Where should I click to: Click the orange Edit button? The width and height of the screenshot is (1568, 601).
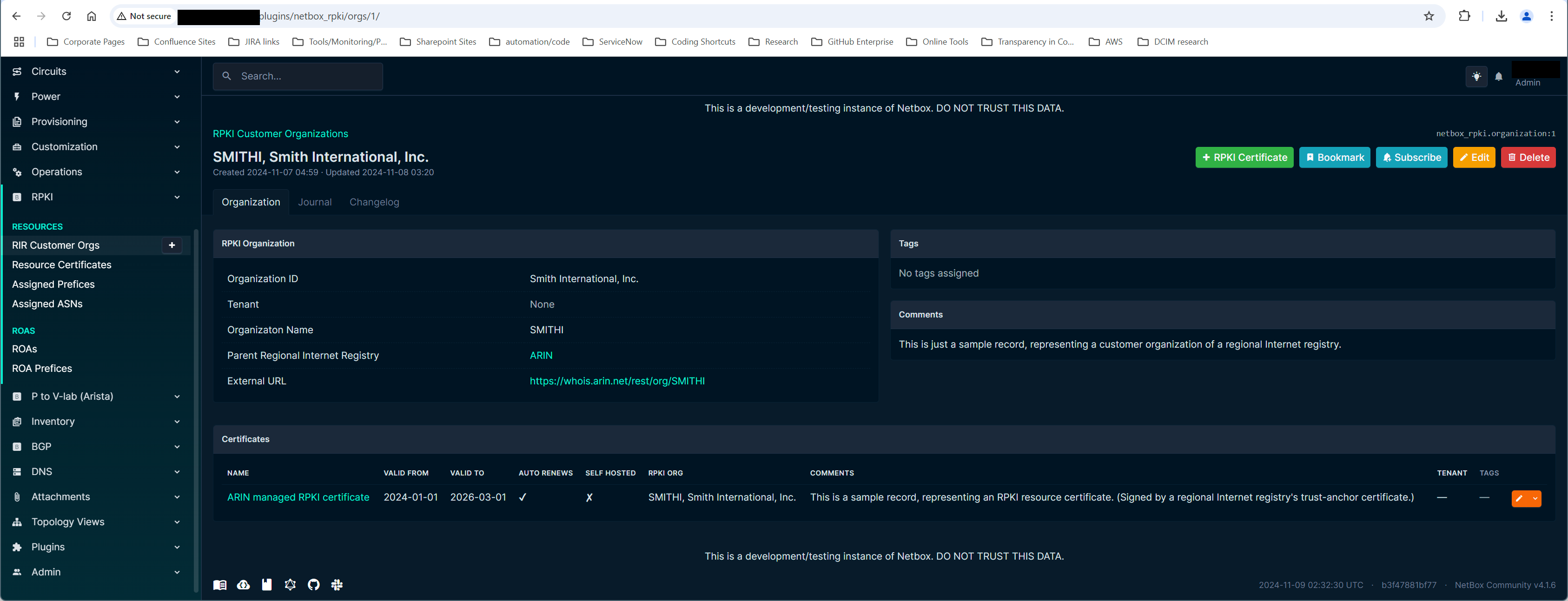tap(1474, 158)
